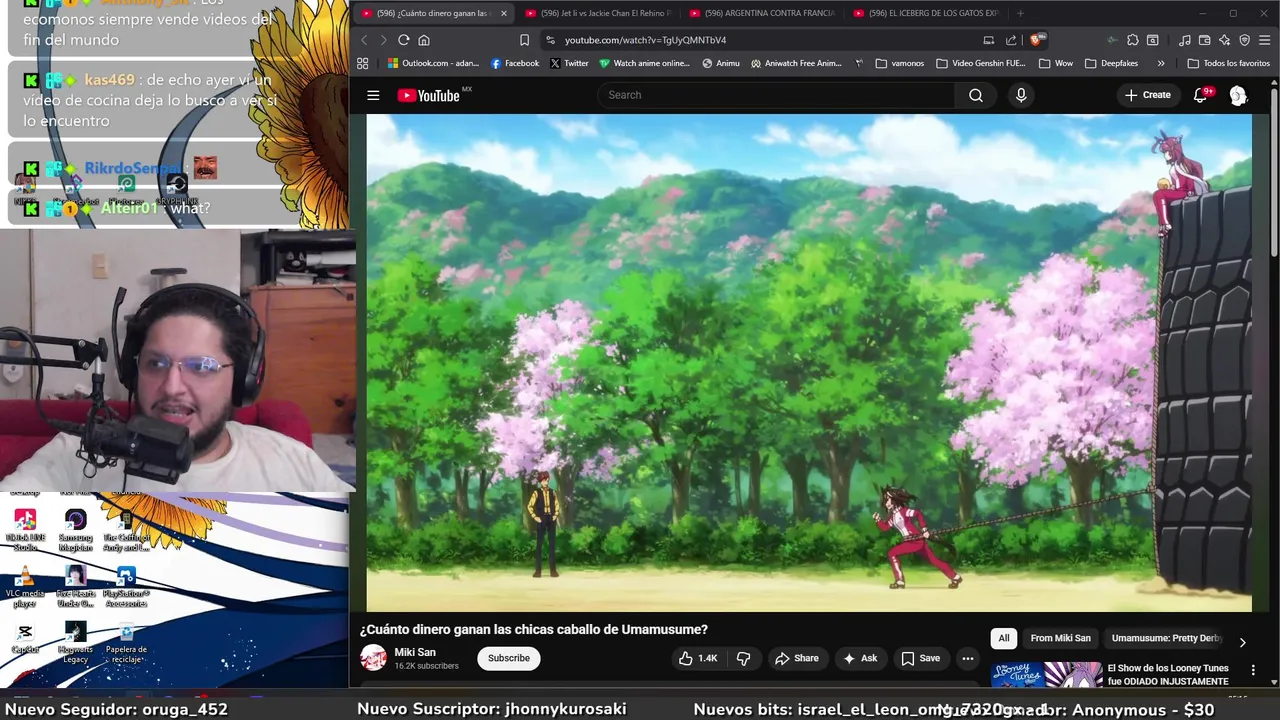Go back with browser back arrow
The height and width of the screenshot is (720, 1280).
[x=364, y=40]
